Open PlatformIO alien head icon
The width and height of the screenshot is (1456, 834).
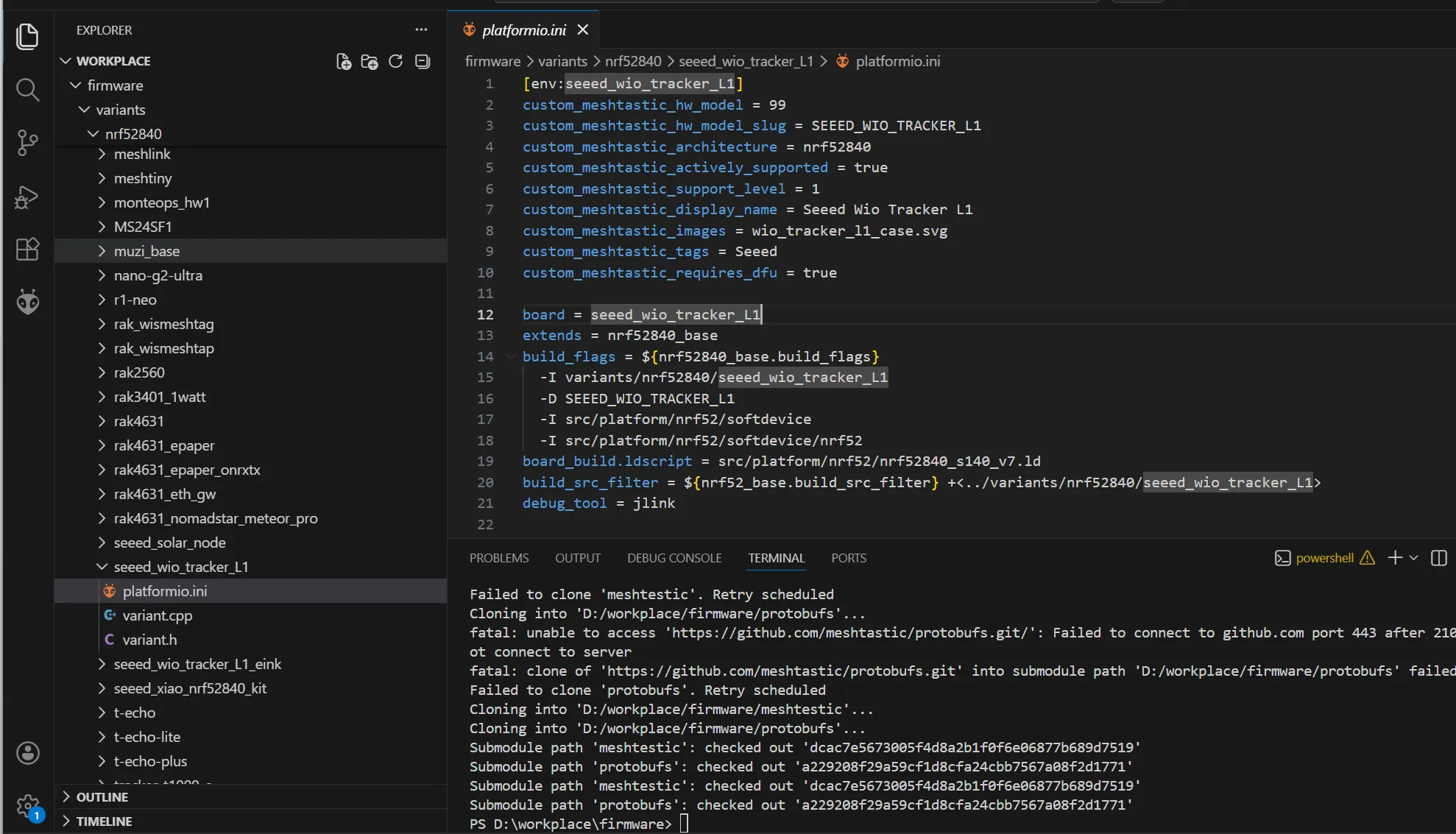27,301
